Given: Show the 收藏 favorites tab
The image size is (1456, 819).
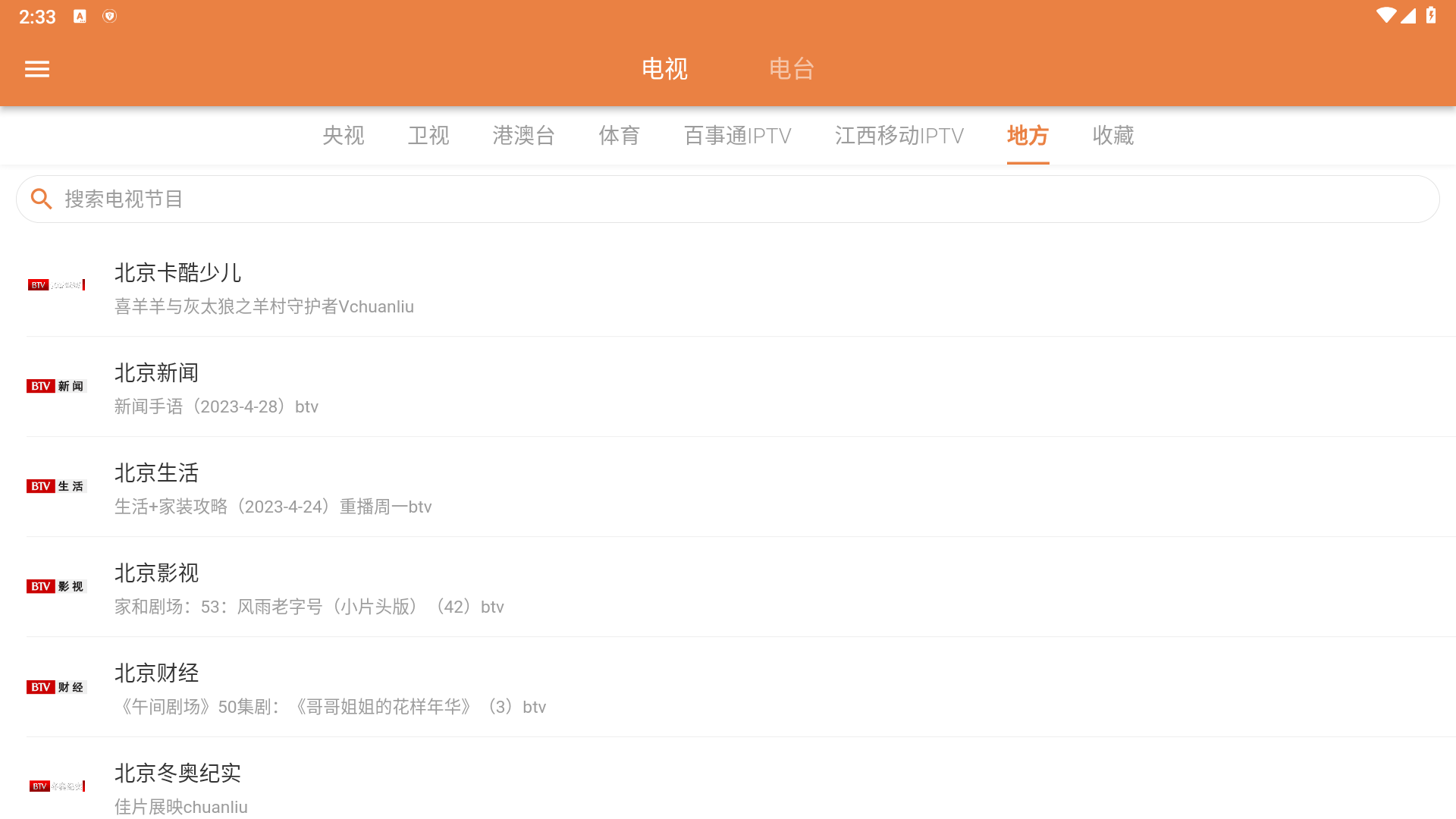Looking at the screenshot, I should pos(1112,136).
